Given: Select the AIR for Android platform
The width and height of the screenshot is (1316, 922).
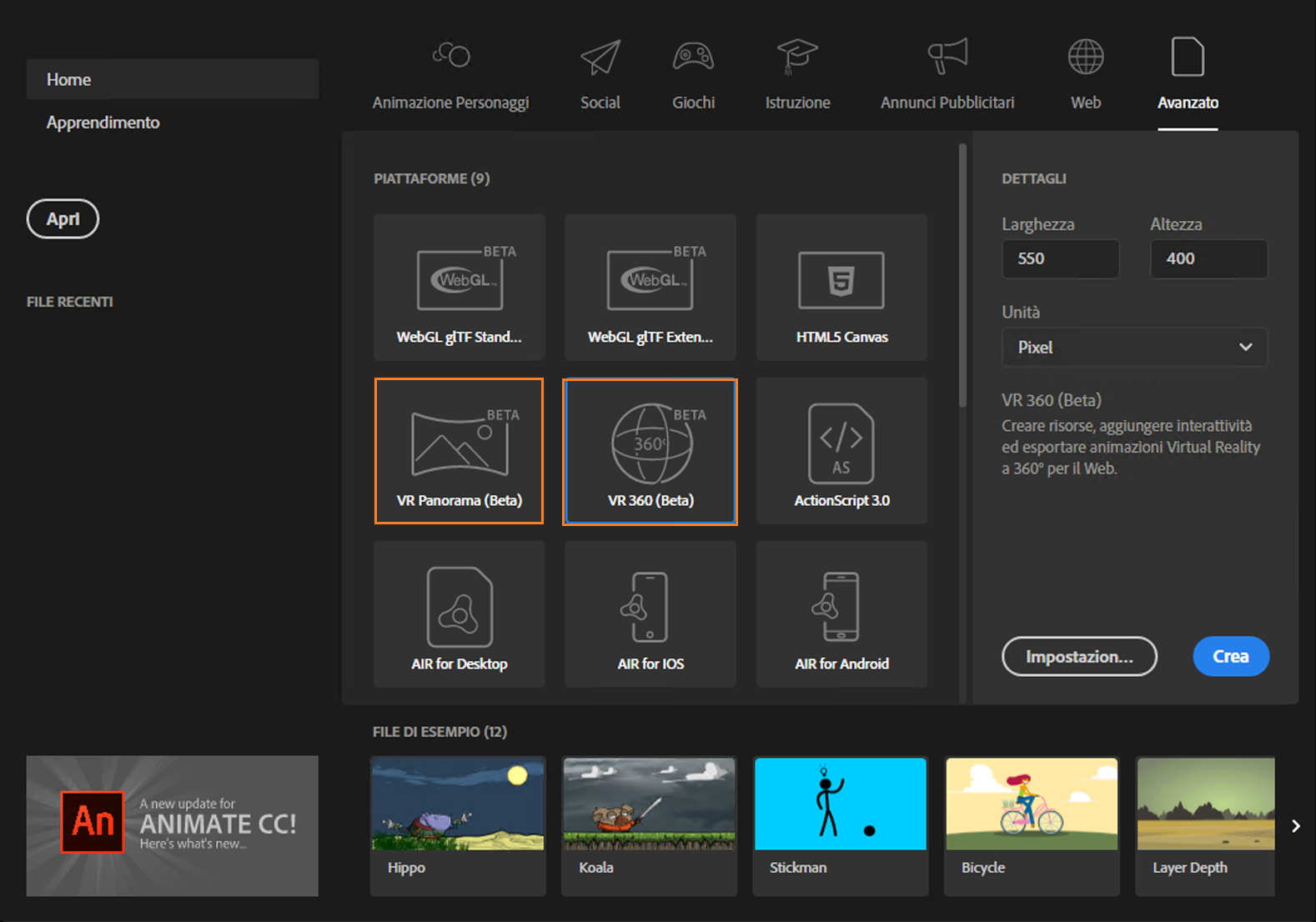Looking at the screenshot, I should point(841,614).
